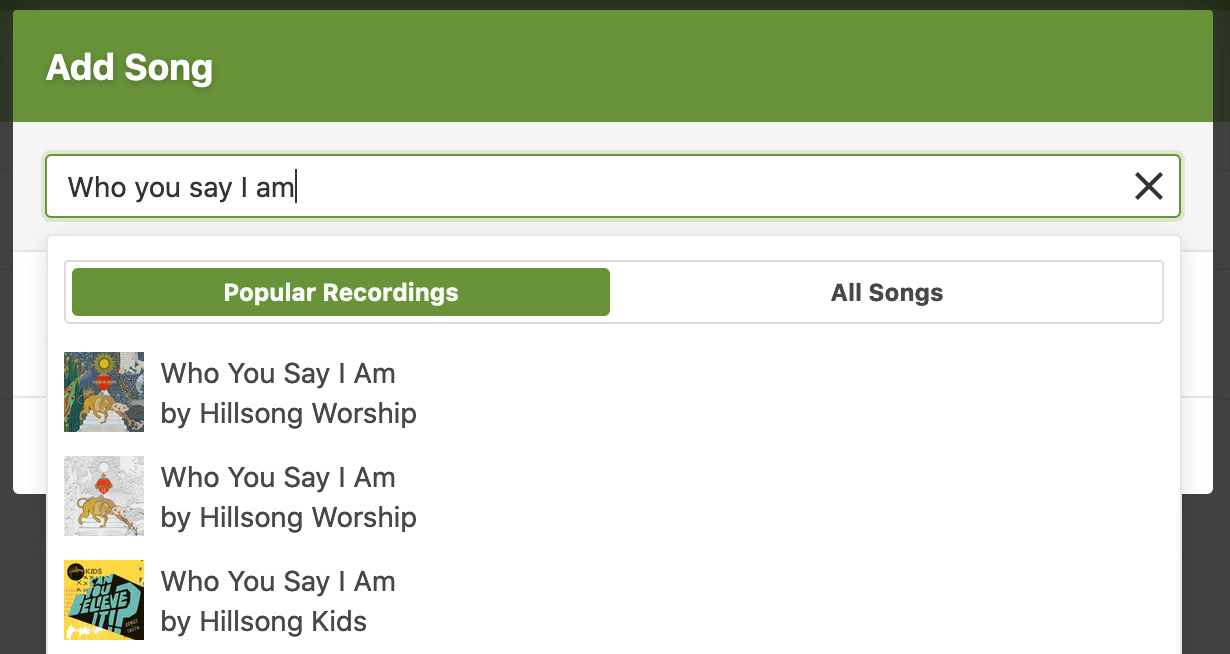Click the Add Song dialog heading
Image resolution: width=1230 pixels, height=654 pixels.
[x=129, y=68]
